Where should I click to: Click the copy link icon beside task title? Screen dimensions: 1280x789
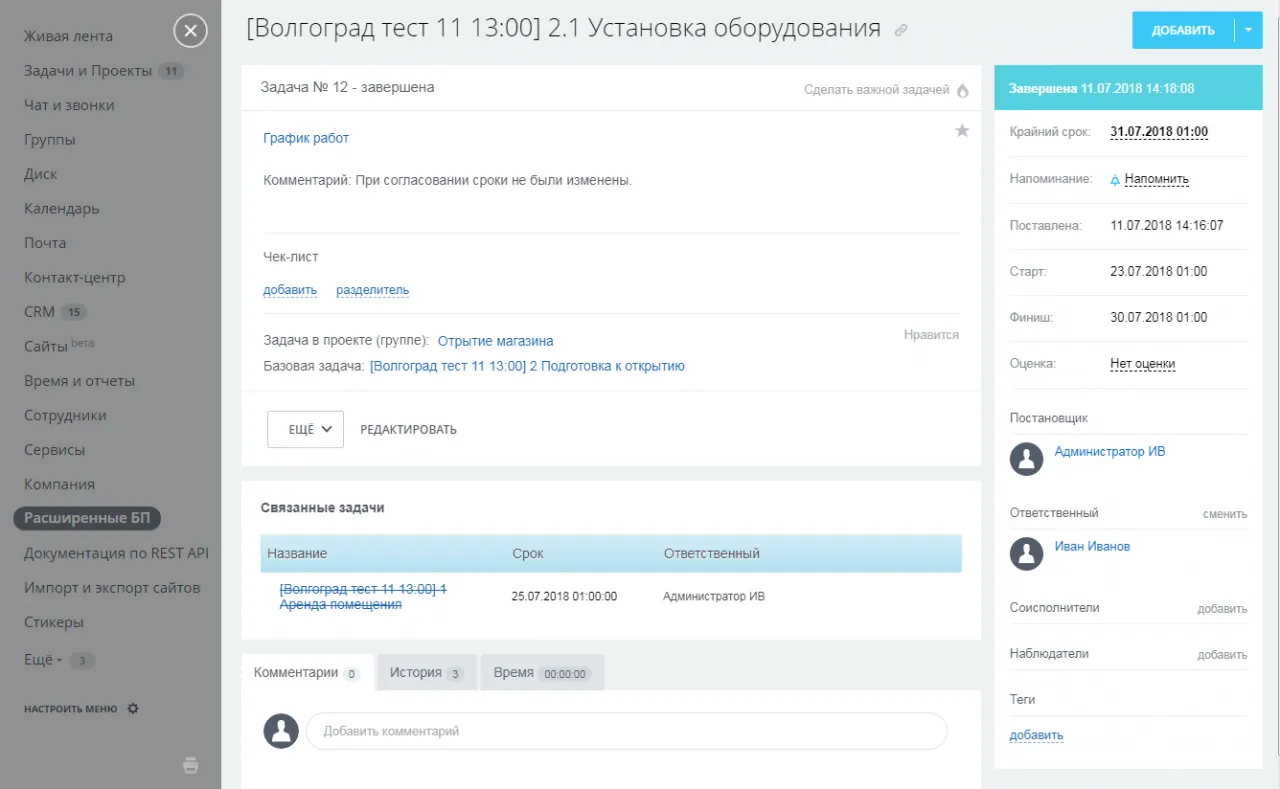900,31
